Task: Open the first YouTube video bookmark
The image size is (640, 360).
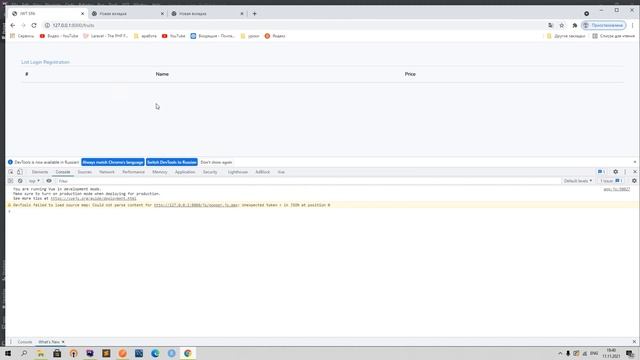Action: (59, 36)
